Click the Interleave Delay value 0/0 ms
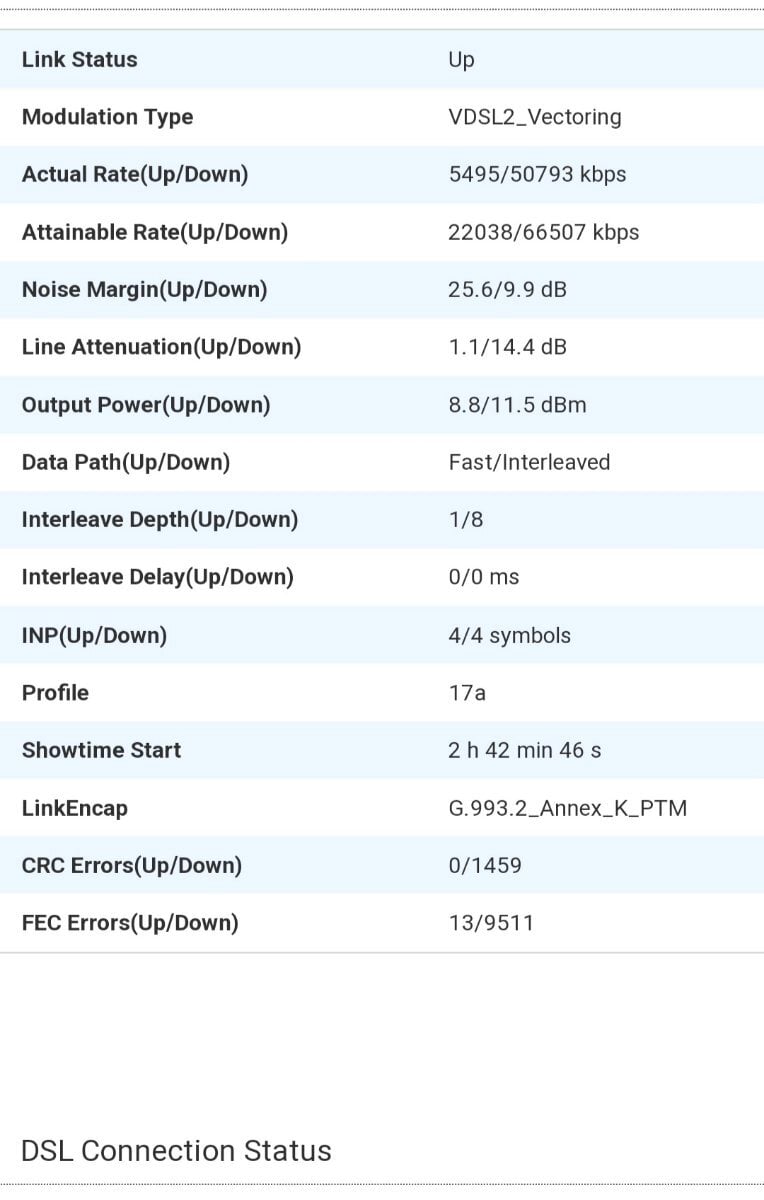 pos(484,577)
